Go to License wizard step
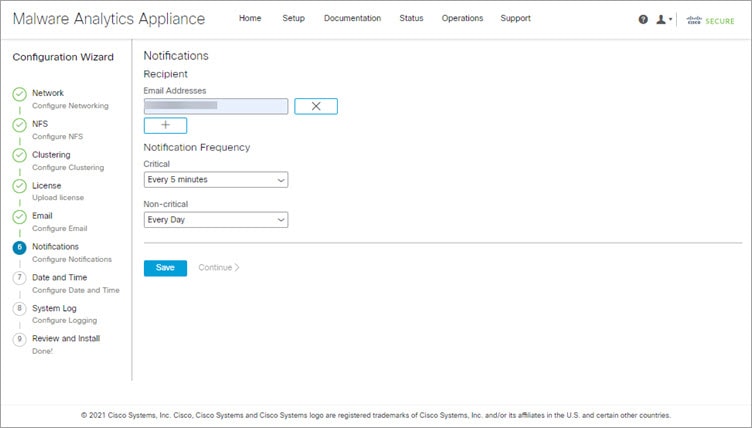The width and height of the screenshot is (752, 428). tap(47, 185)
